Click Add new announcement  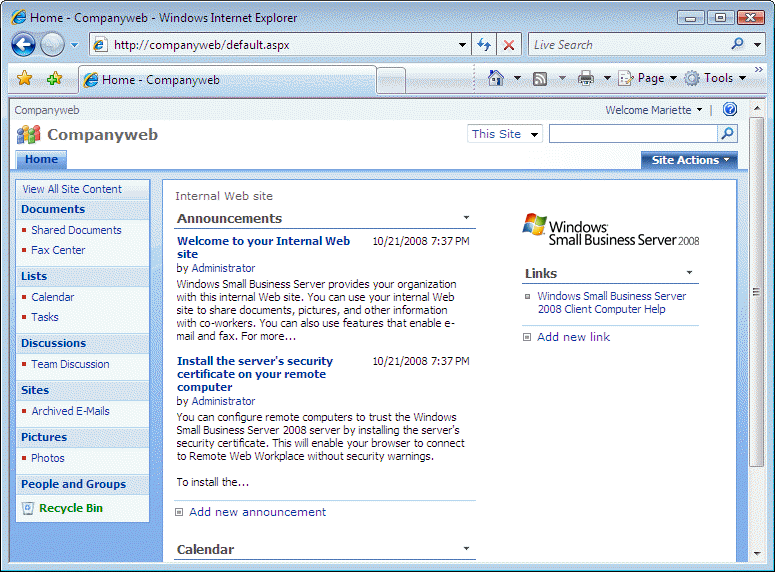coord(257,512)
